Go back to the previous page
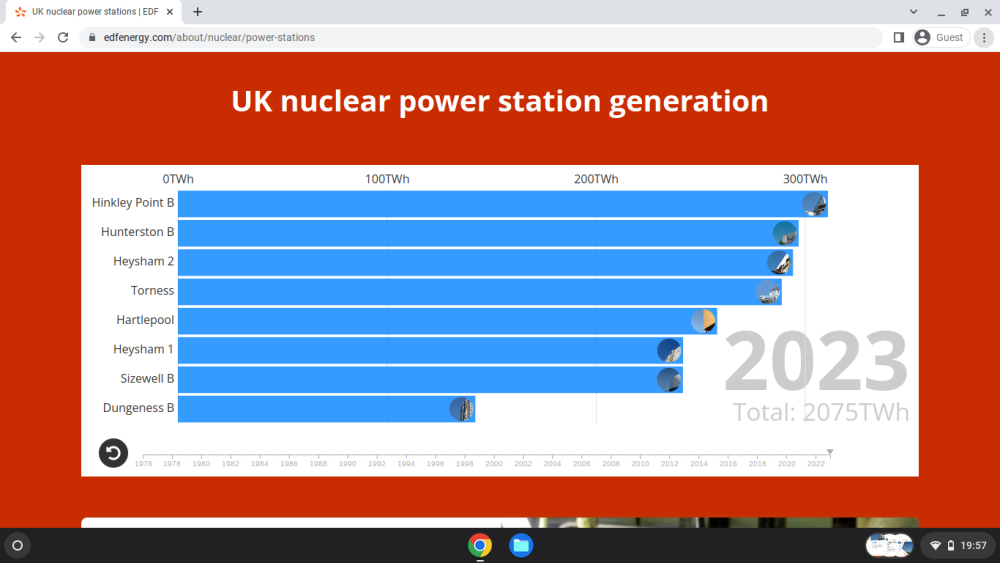 coord(16,38)
